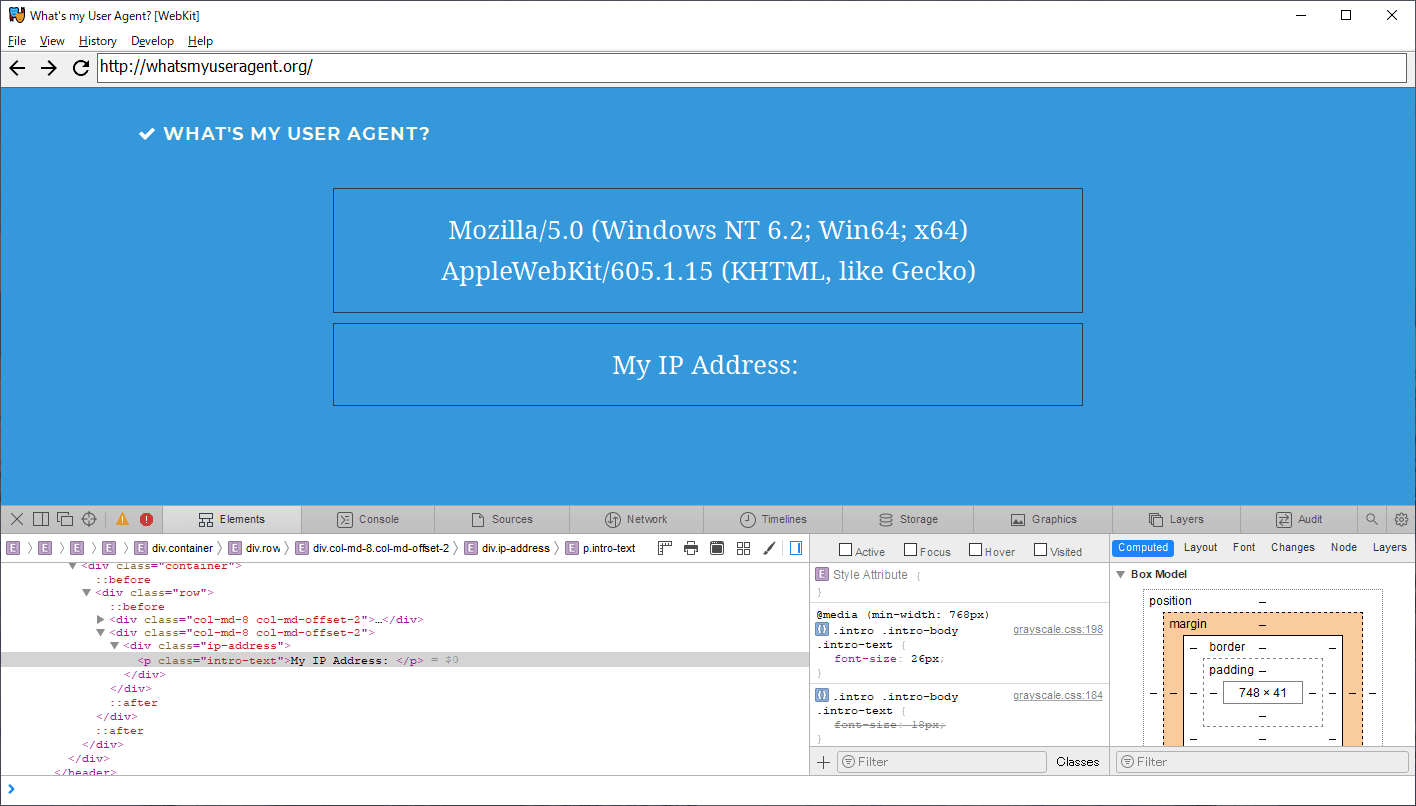
Task: Expand the first col-md-8 div node
Action: 100,618
